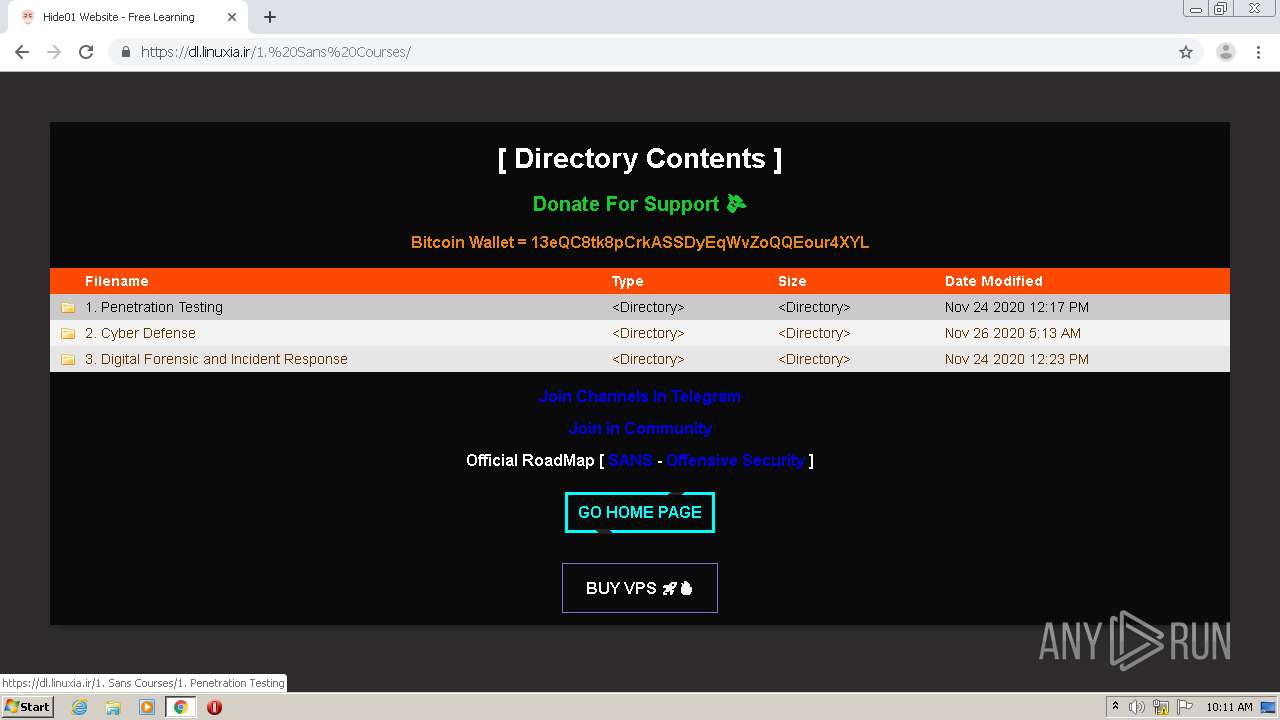
Task: Click the browser back arrow
Action: point(22,52)
